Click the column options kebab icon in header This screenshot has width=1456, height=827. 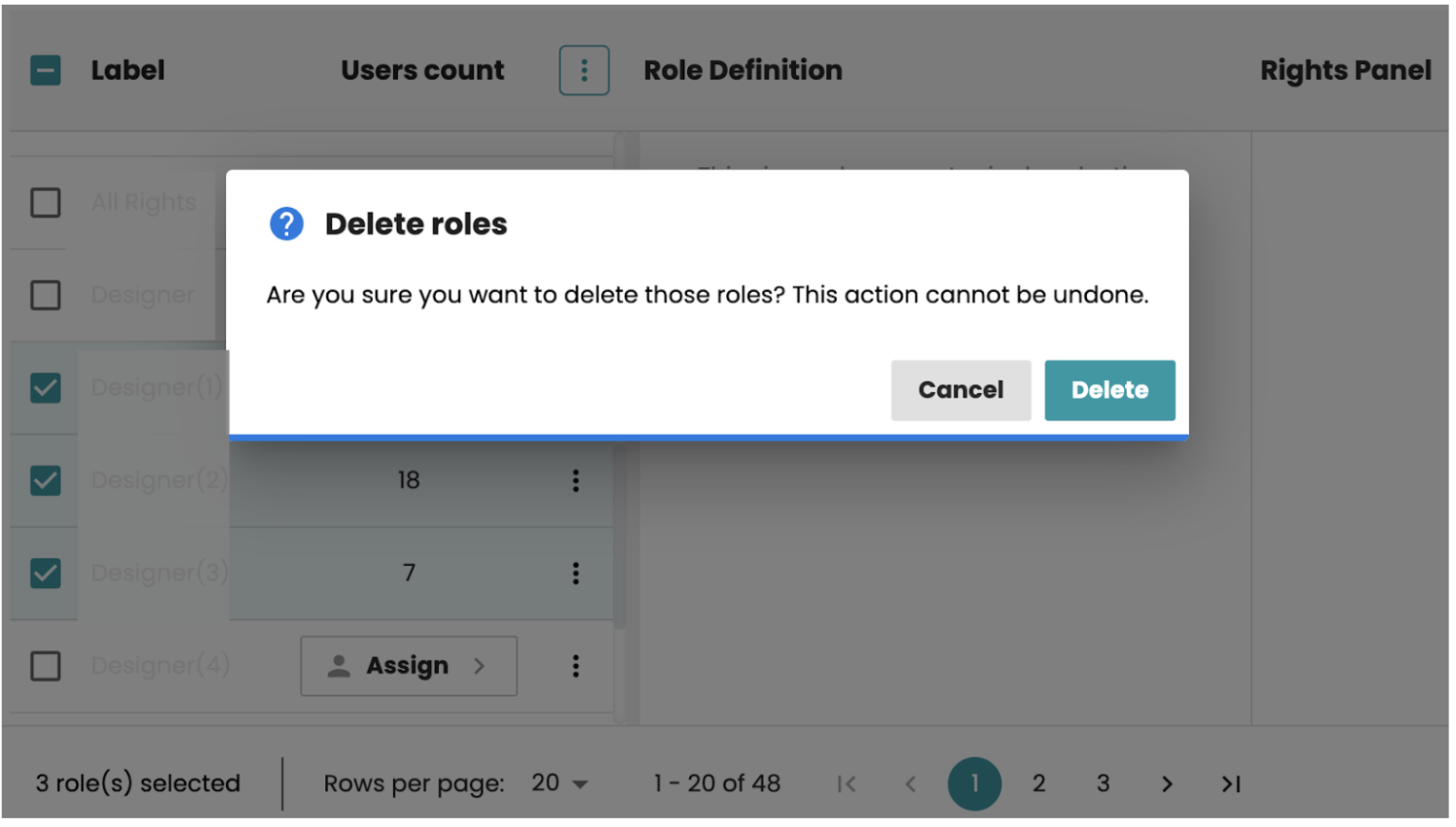click(x=583, y=70)
